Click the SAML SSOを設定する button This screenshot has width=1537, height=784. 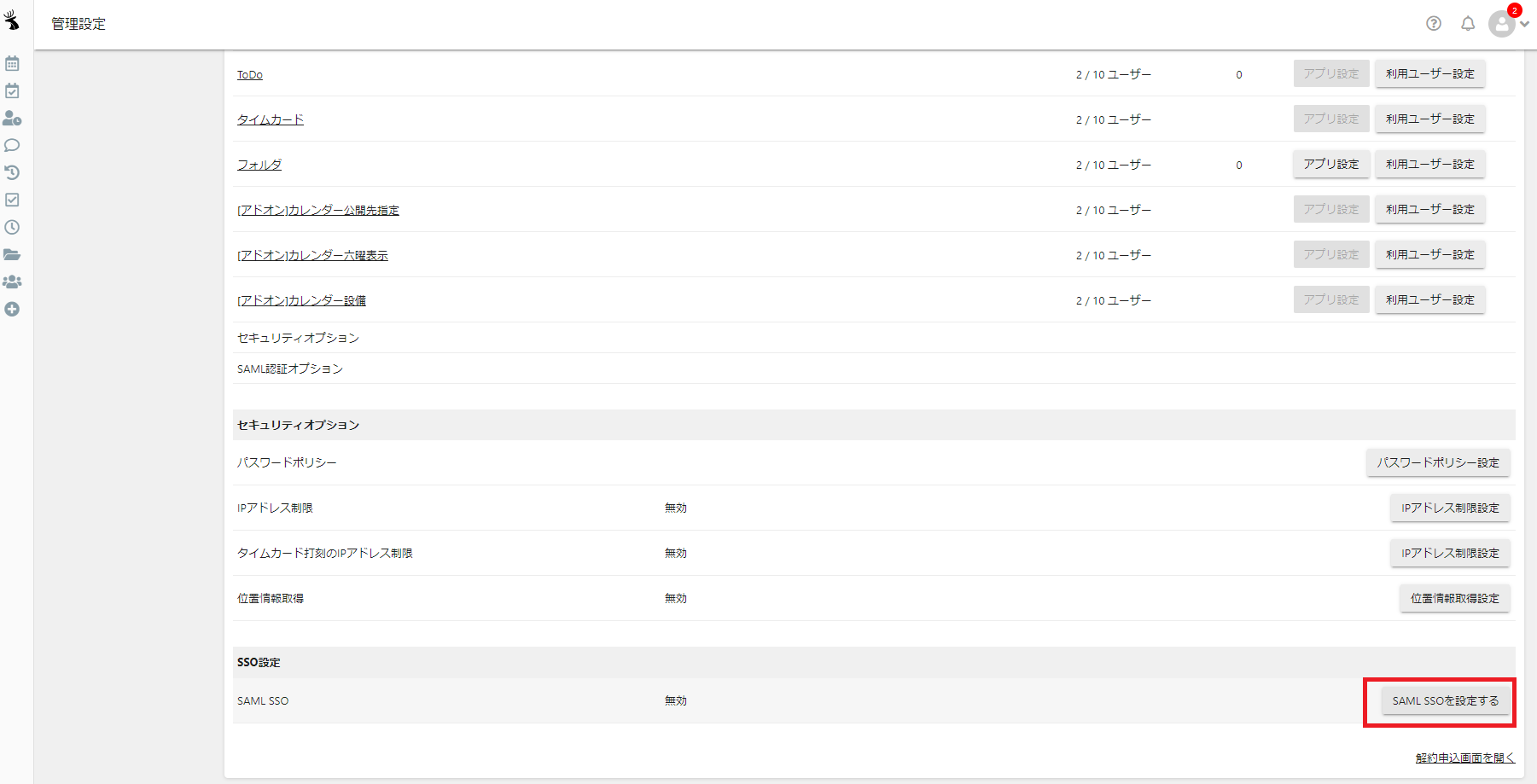click(x=1446, y=701)
